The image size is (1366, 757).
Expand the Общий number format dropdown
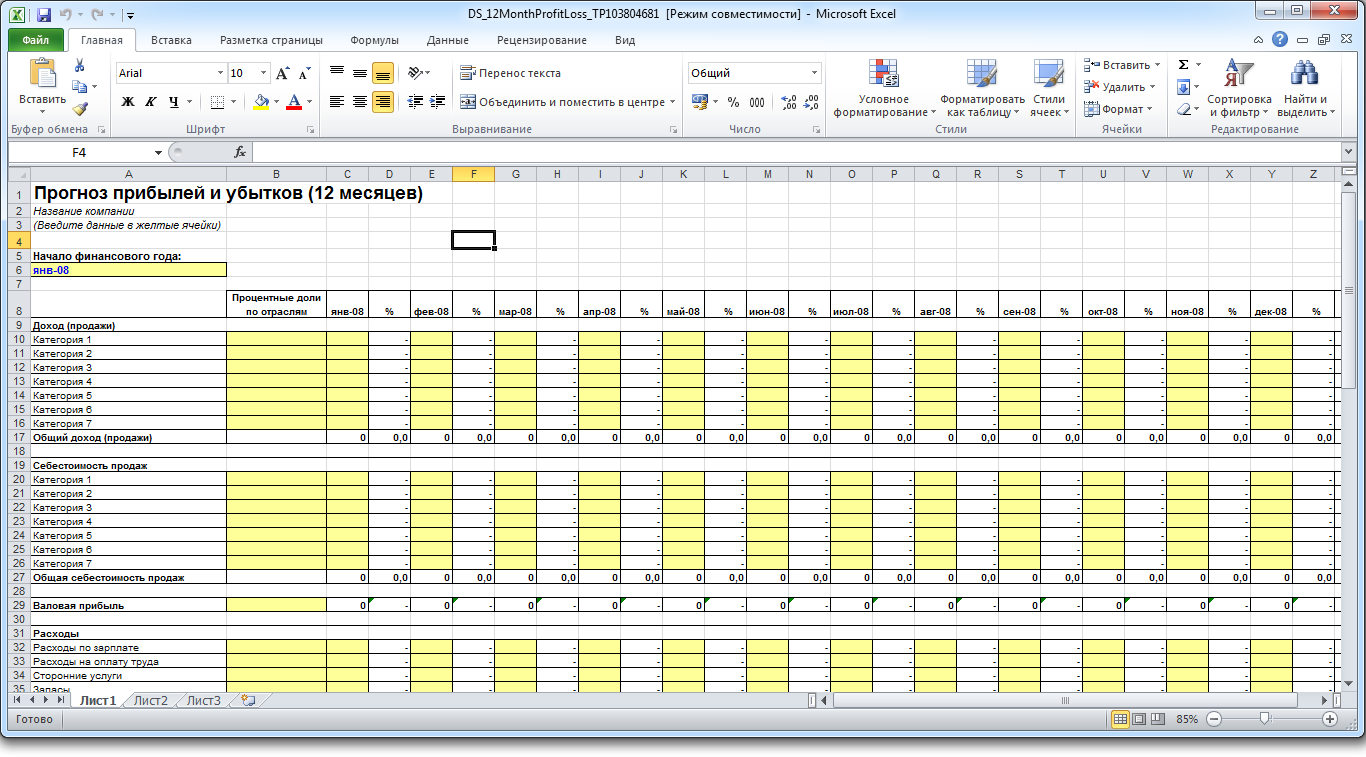[814, 73]
